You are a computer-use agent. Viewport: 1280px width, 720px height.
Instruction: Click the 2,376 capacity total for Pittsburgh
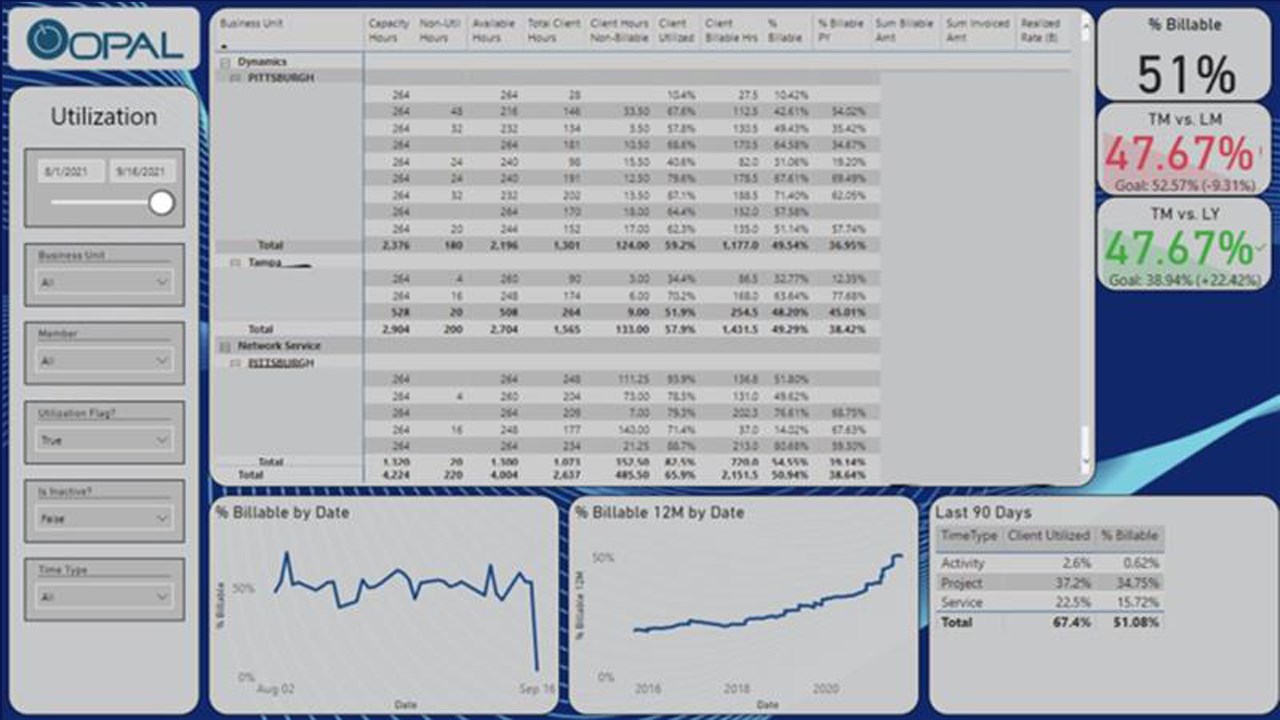pos(397,245)
